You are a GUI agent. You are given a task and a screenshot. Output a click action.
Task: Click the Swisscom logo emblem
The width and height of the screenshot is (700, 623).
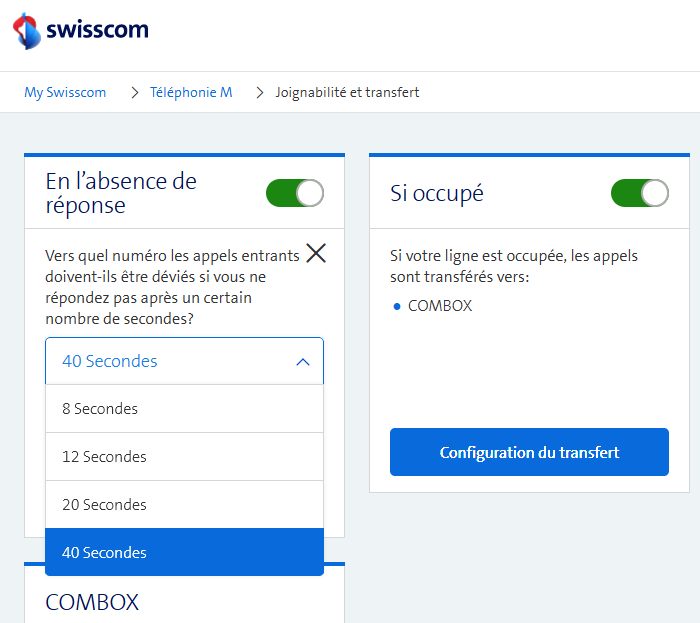point(27,30)
